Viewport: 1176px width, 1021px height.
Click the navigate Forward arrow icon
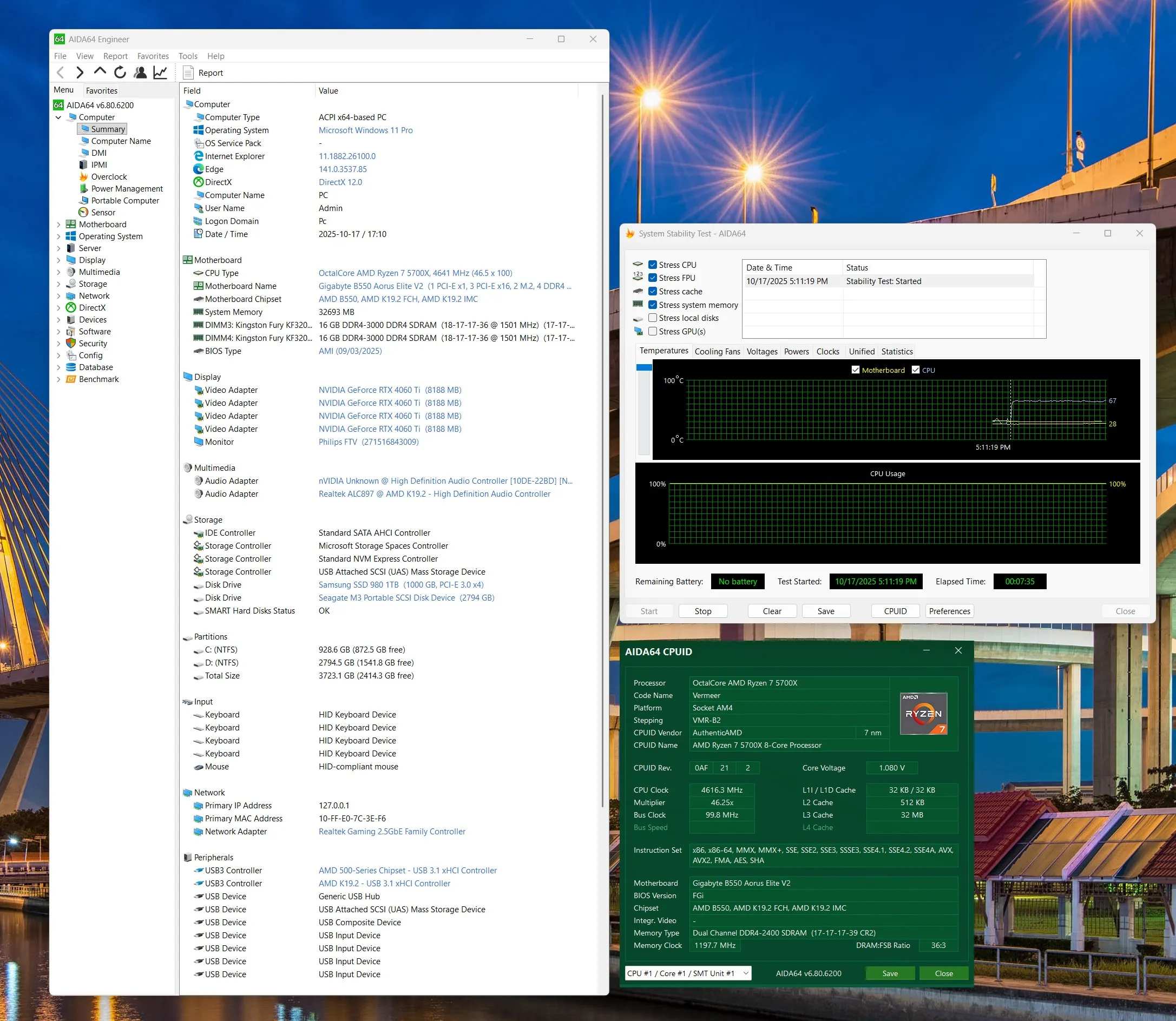click(80, 73)
